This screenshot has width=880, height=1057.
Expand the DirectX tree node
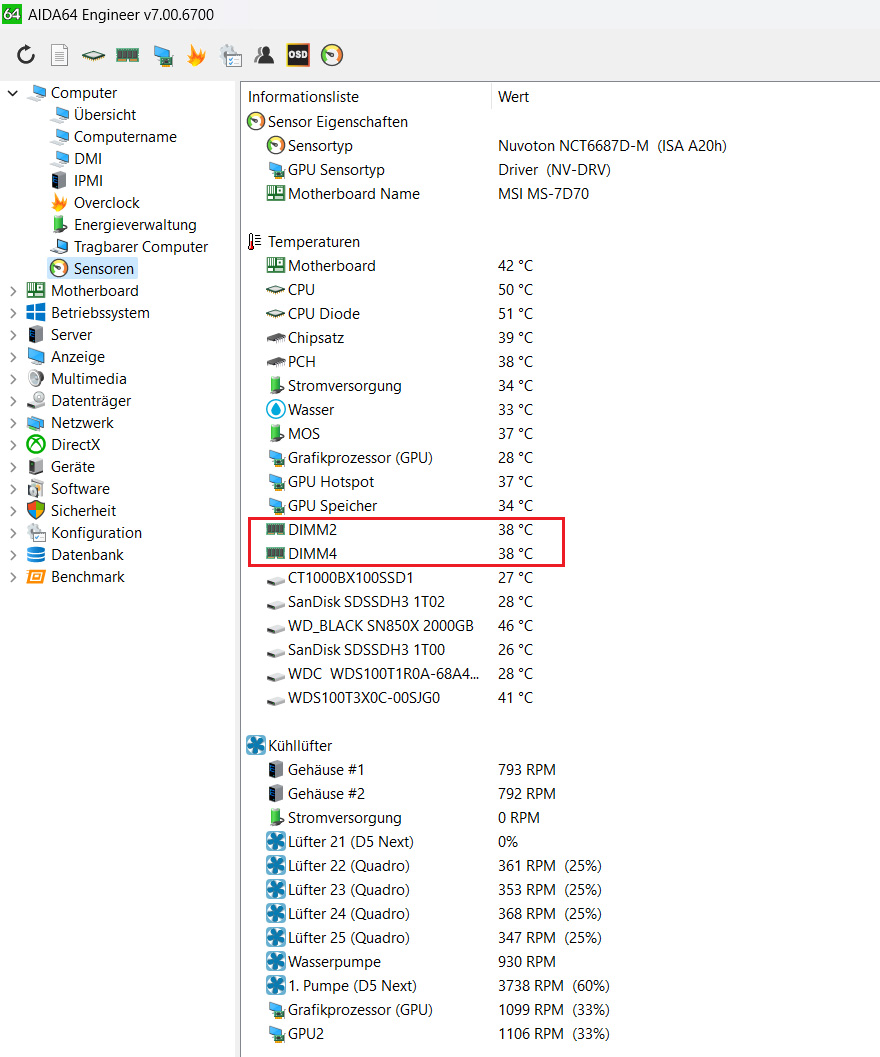[x=13, y=445]
